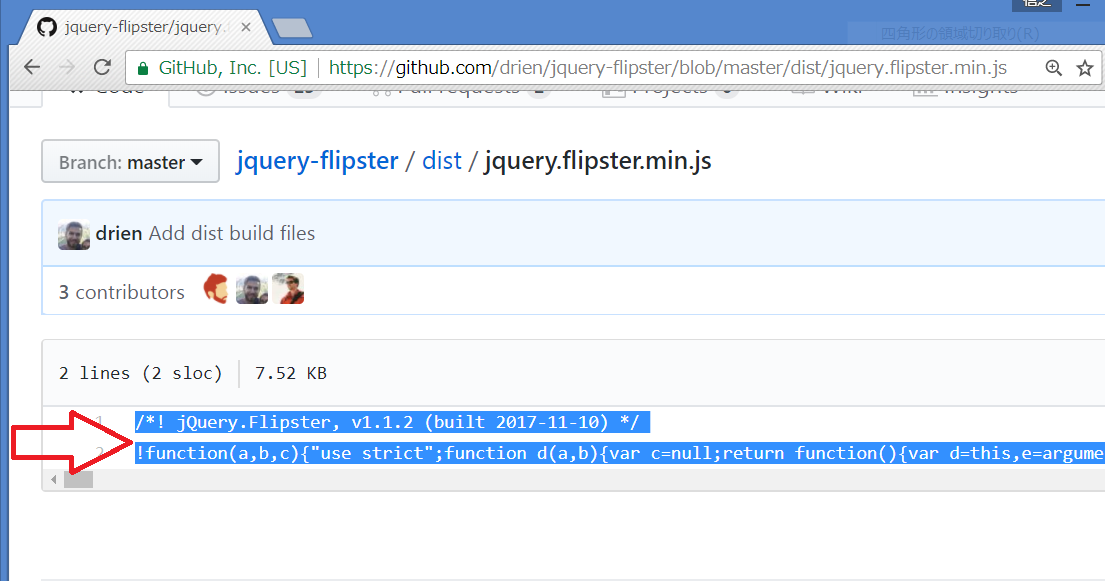Viewport: 1105px width, 581px height.
Task: Click the horizontal scrollbar thumb in code view
Action: point(78,479)
